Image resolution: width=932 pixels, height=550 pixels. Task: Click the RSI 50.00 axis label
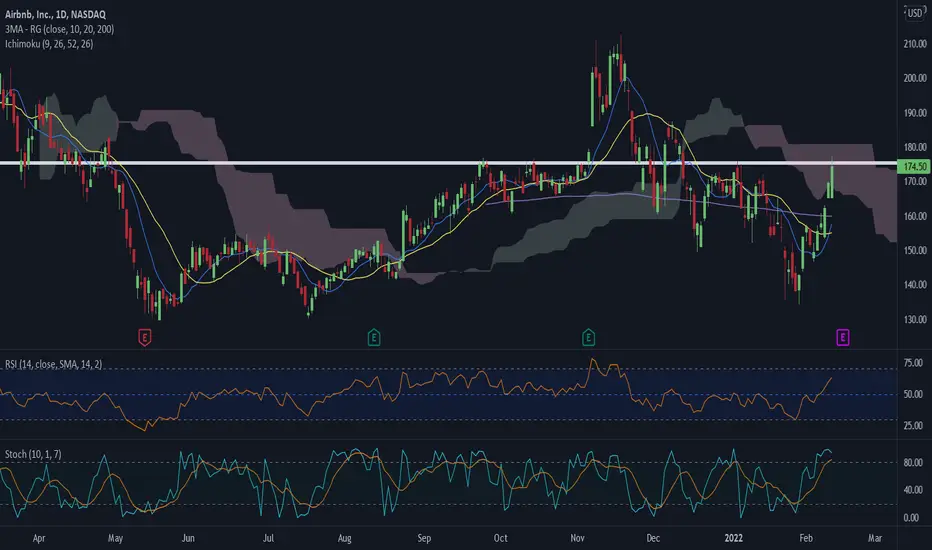coord(913,394)
